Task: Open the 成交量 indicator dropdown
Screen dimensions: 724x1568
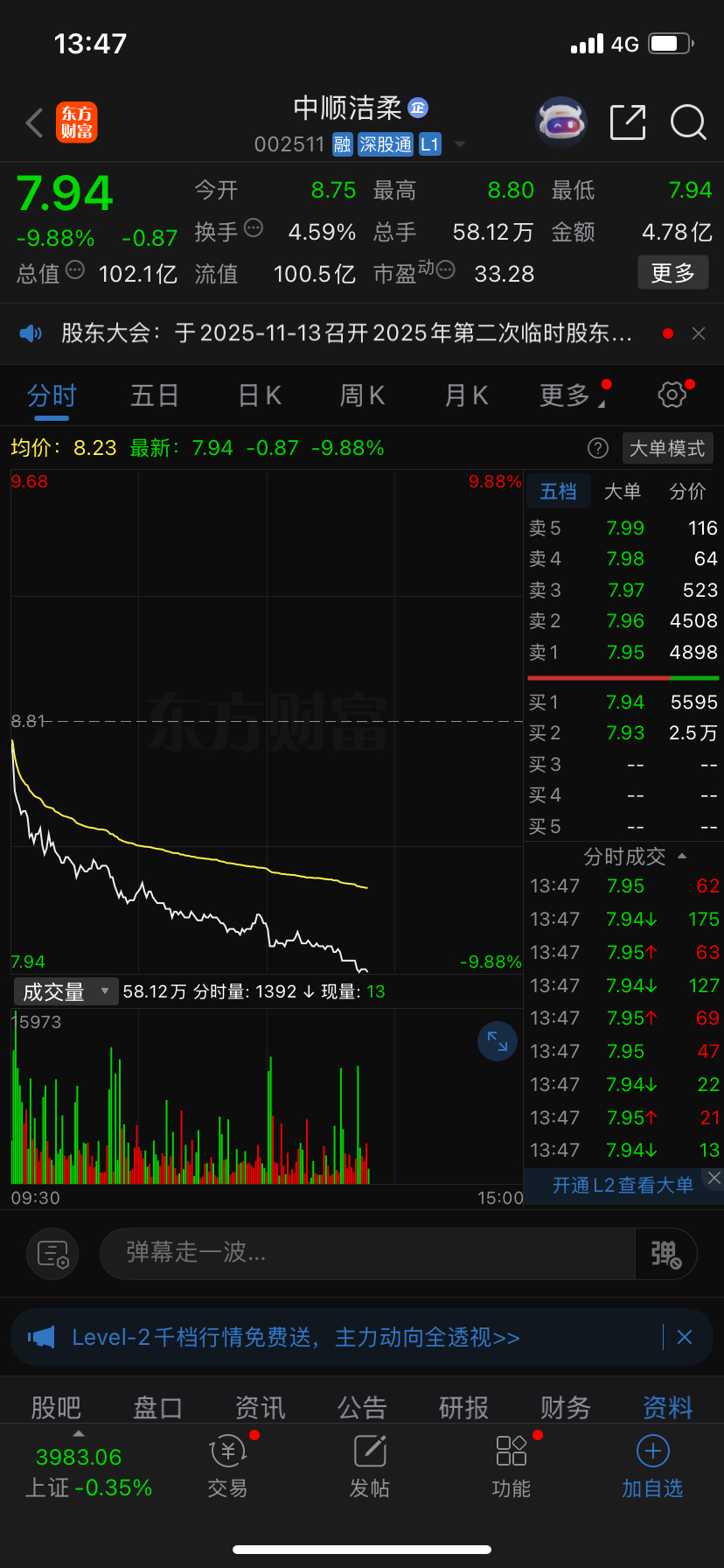Action: 66,991
